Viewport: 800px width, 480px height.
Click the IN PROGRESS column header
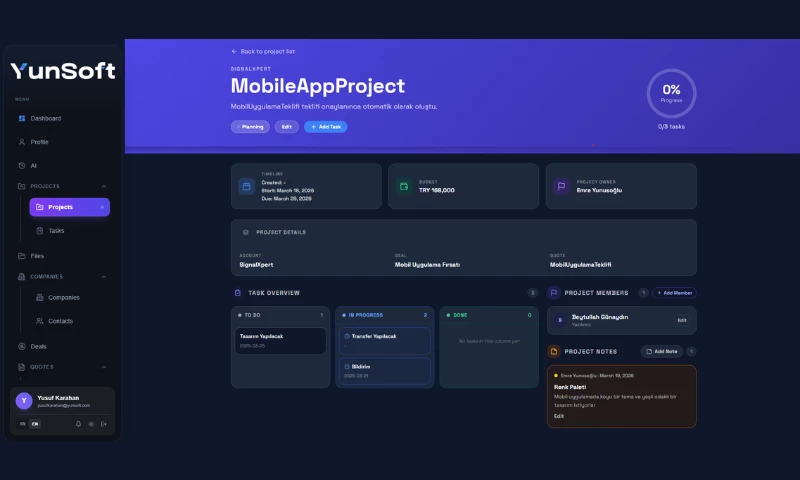(x=385, y=315)
